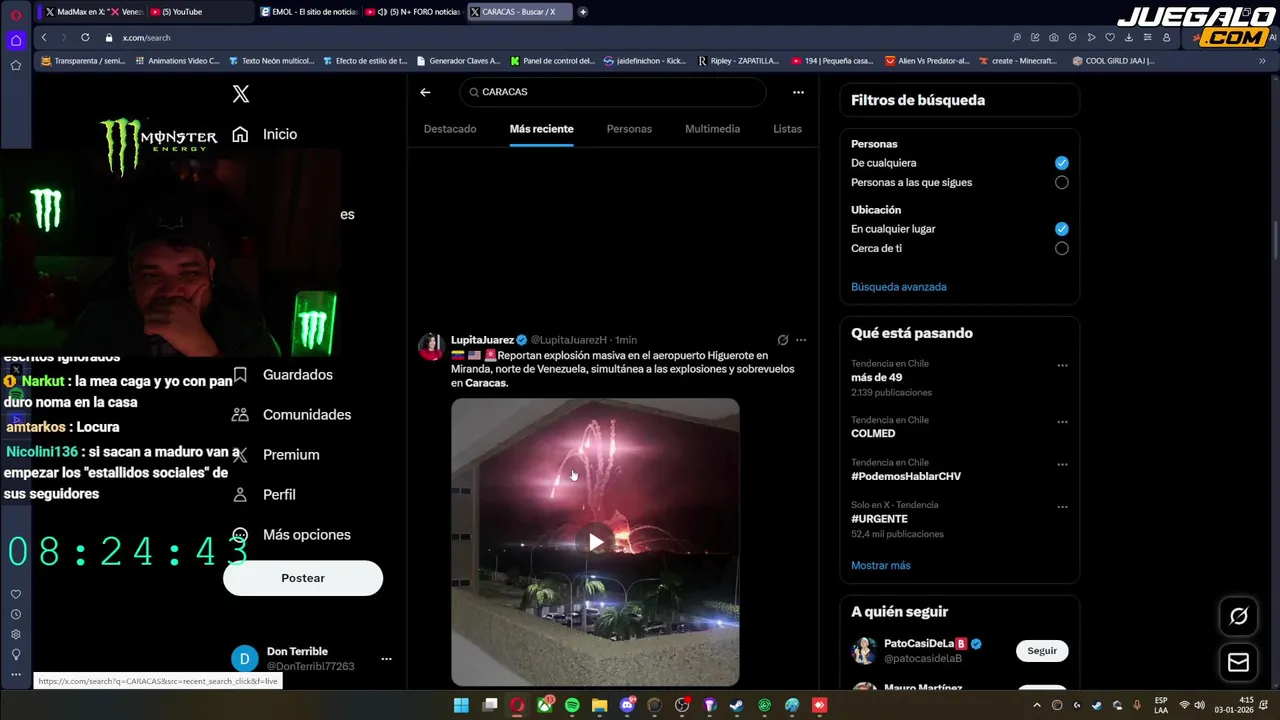Open Discord from the taskbar
This screenshot has height=720, width=1280.
(627, 705)
